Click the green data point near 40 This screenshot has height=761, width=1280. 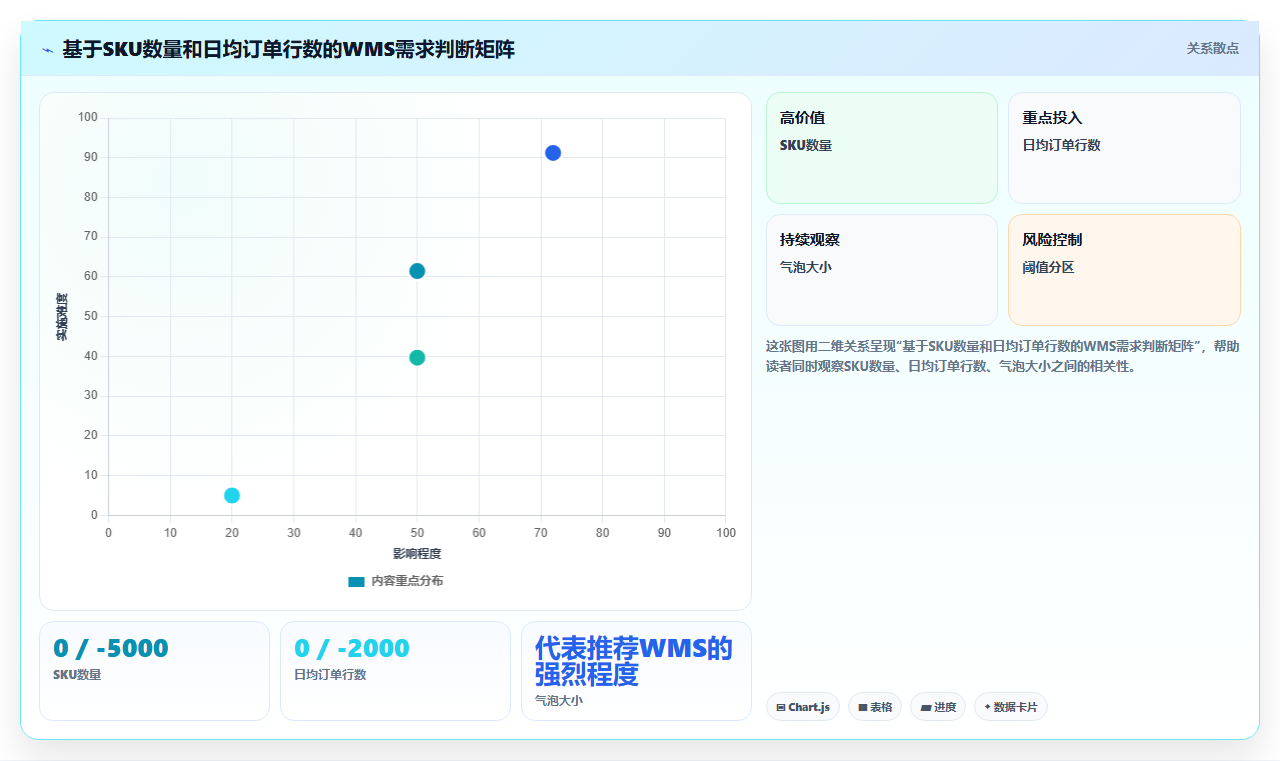417,358
